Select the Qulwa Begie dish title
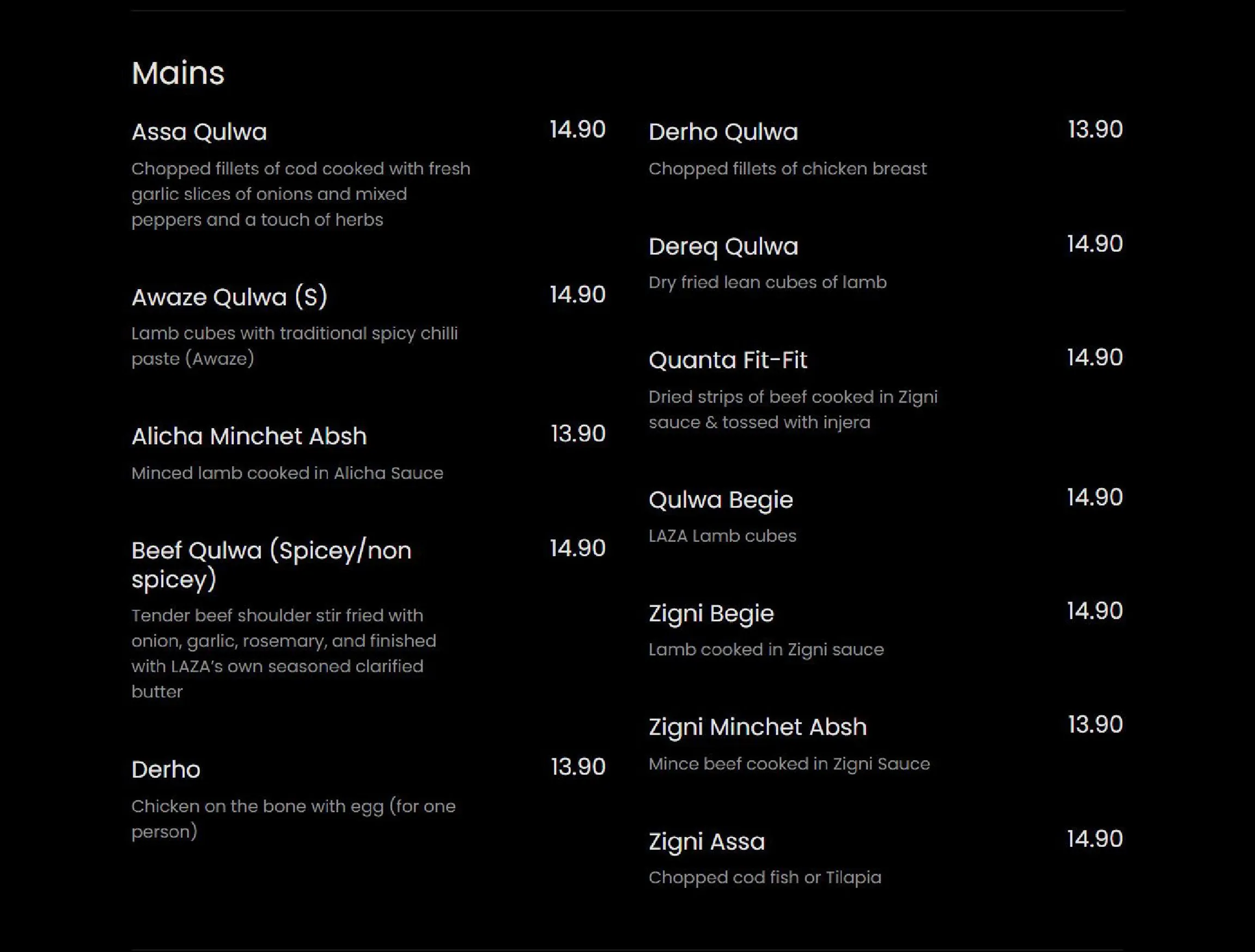 pos(721,500)
